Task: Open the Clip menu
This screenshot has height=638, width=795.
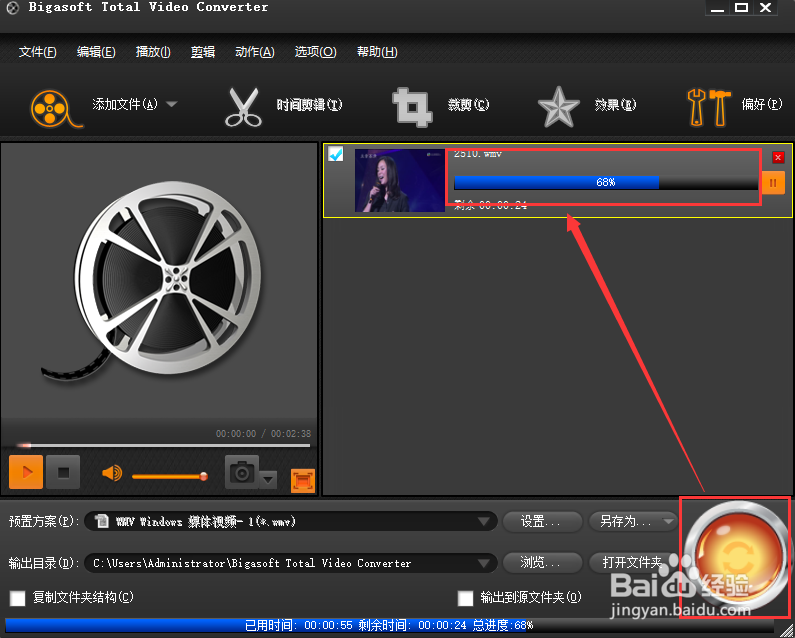Action: click(x=203, y=52)
